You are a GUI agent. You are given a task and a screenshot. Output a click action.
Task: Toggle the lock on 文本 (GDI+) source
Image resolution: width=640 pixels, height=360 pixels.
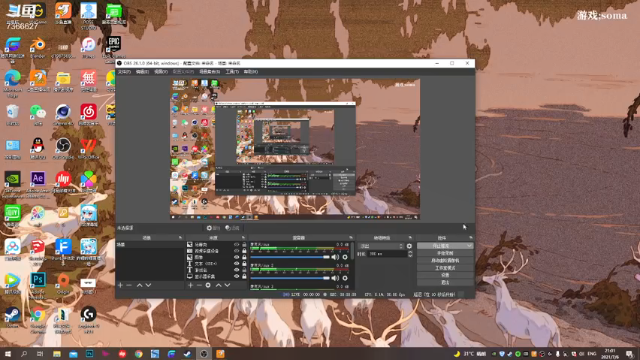244,264
